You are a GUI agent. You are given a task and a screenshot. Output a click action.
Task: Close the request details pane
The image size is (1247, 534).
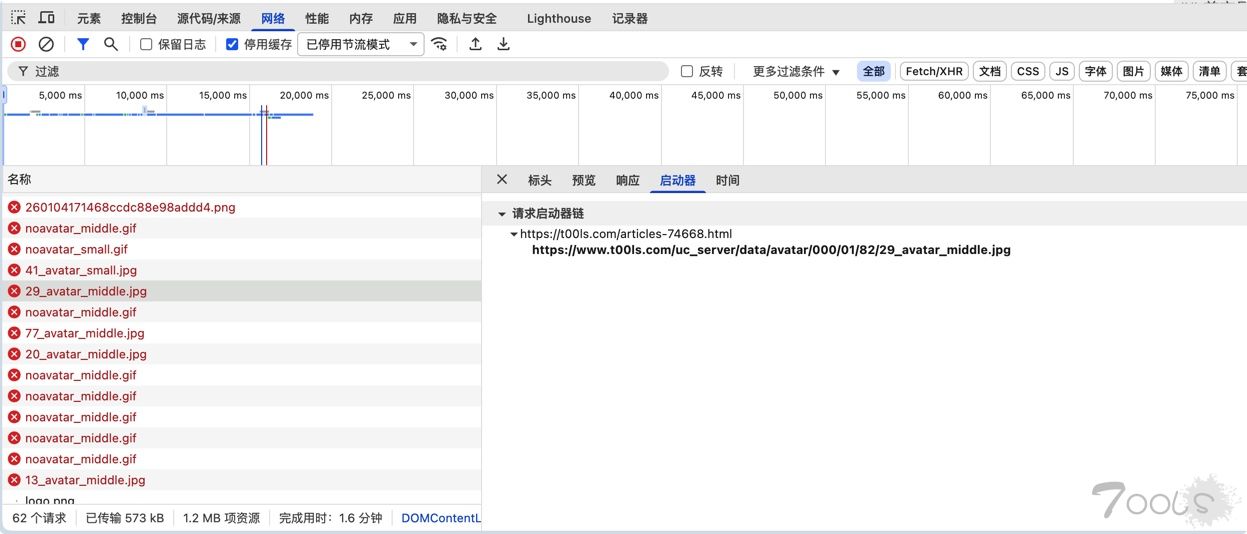click(x=502, y=180)
